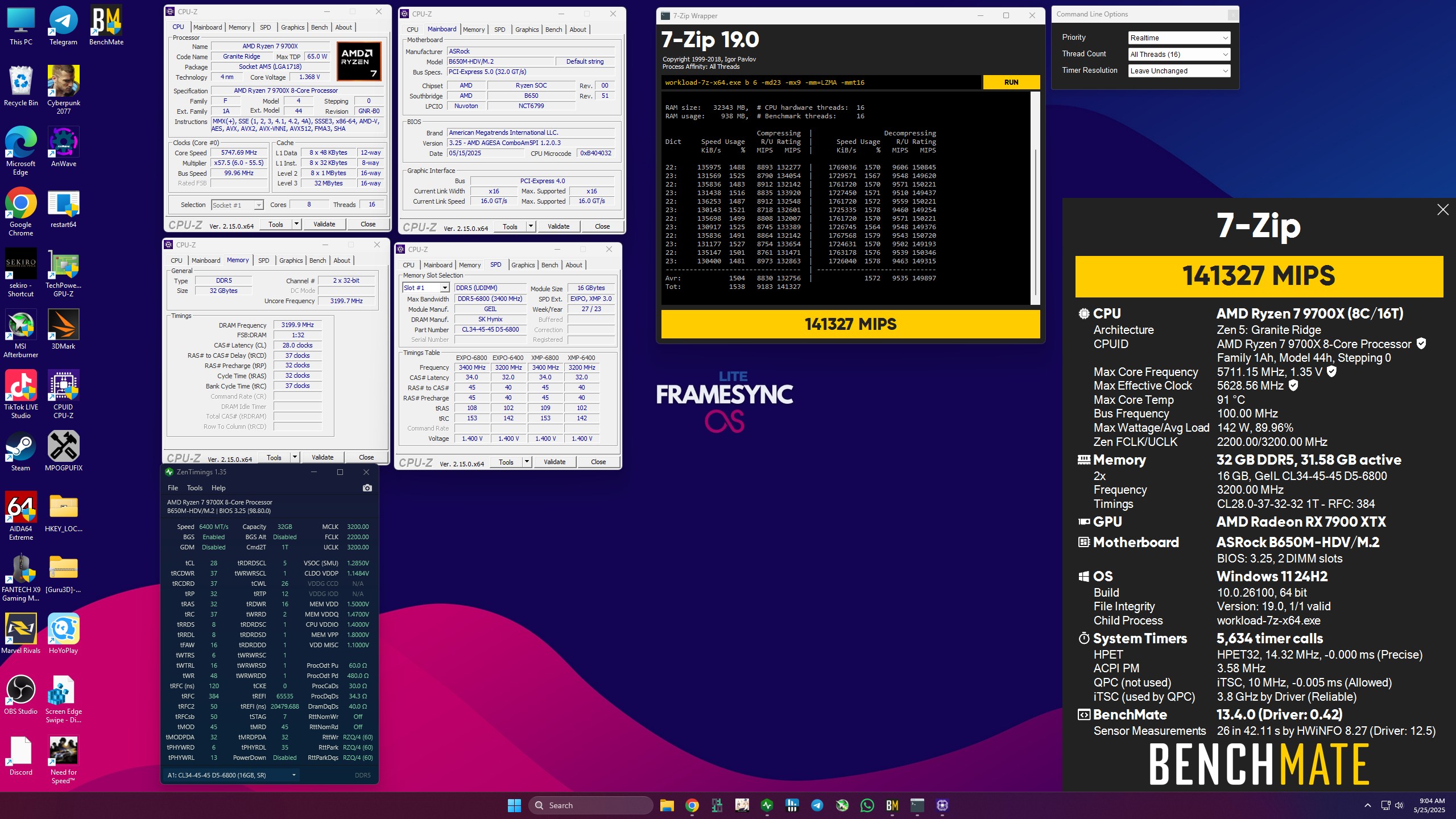Open the Telegram desktop shortcut
This screenshot has width=1456, height=819.
click(x=63, y=26)
